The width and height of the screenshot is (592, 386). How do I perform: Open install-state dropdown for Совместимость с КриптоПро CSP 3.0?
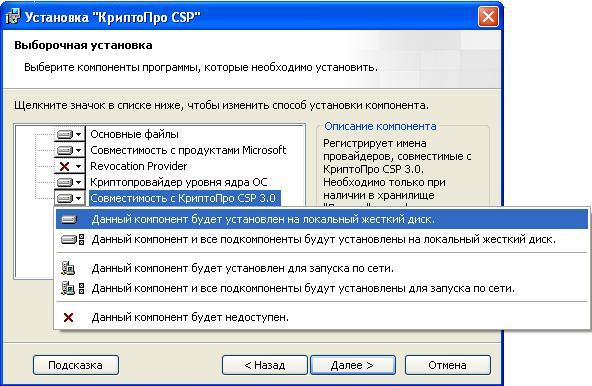click(x=69, y=198)
